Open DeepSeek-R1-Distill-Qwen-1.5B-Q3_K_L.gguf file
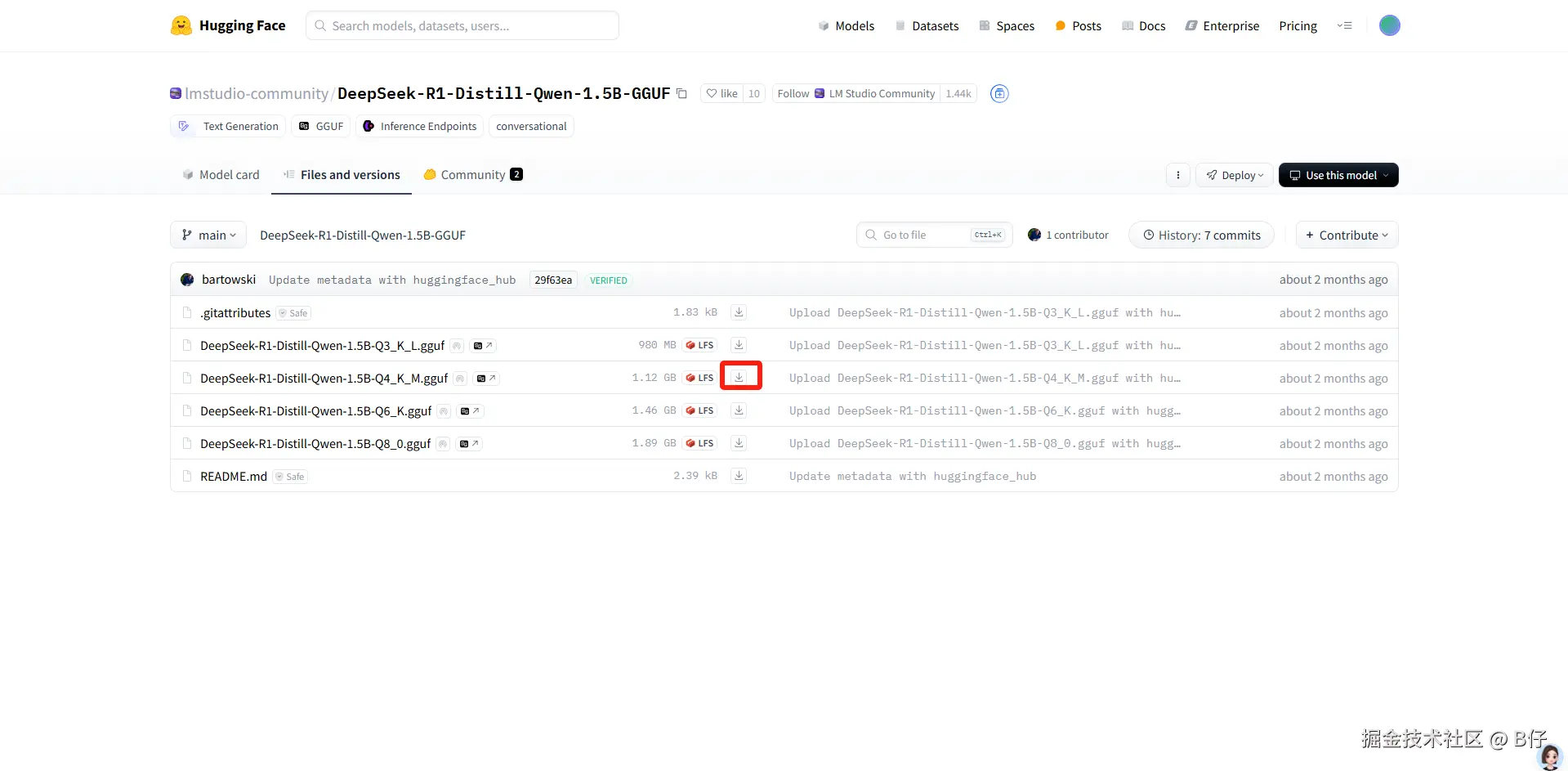This screenshot has height=771, width=1568. [323, 345]
